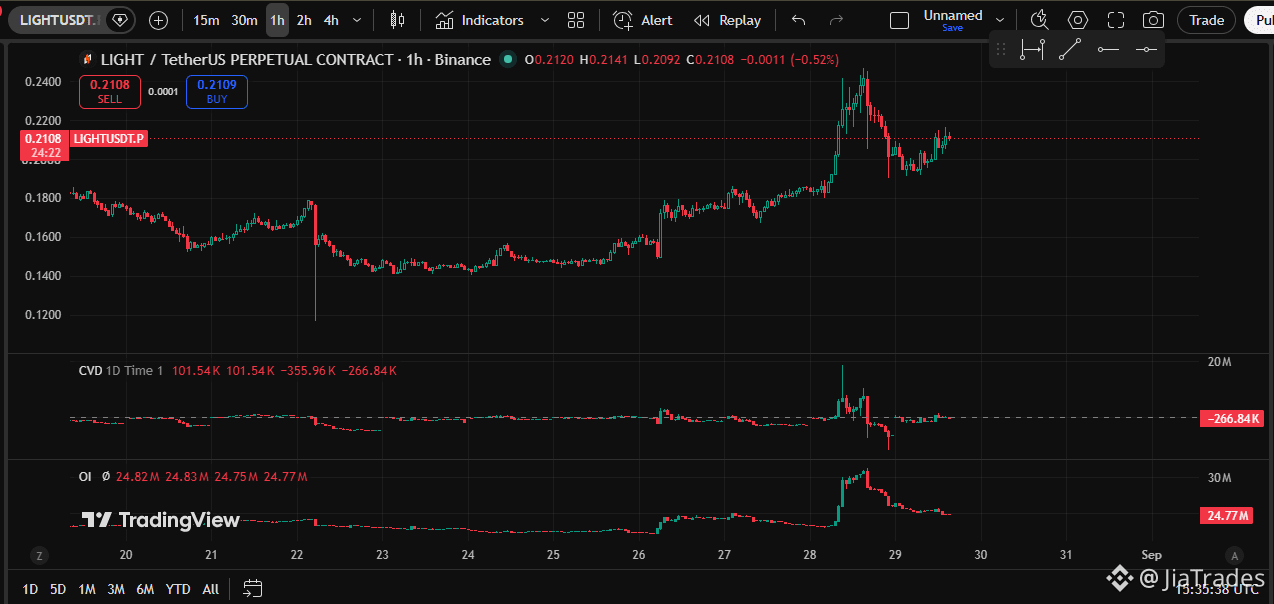The image size is (1274, 604).
Task: Click the green market status dot
Action: pyautogui.click(x=508, y=60)
